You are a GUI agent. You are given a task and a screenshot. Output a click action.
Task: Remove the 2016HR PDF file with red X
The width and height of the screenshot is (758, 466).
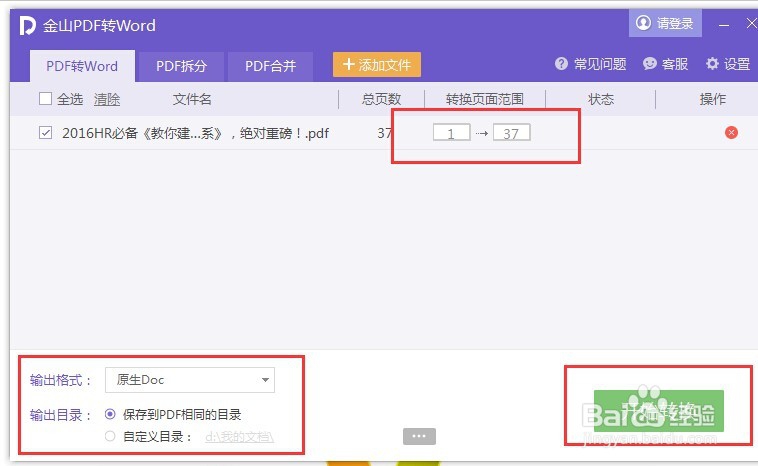(x=731, y=132)
